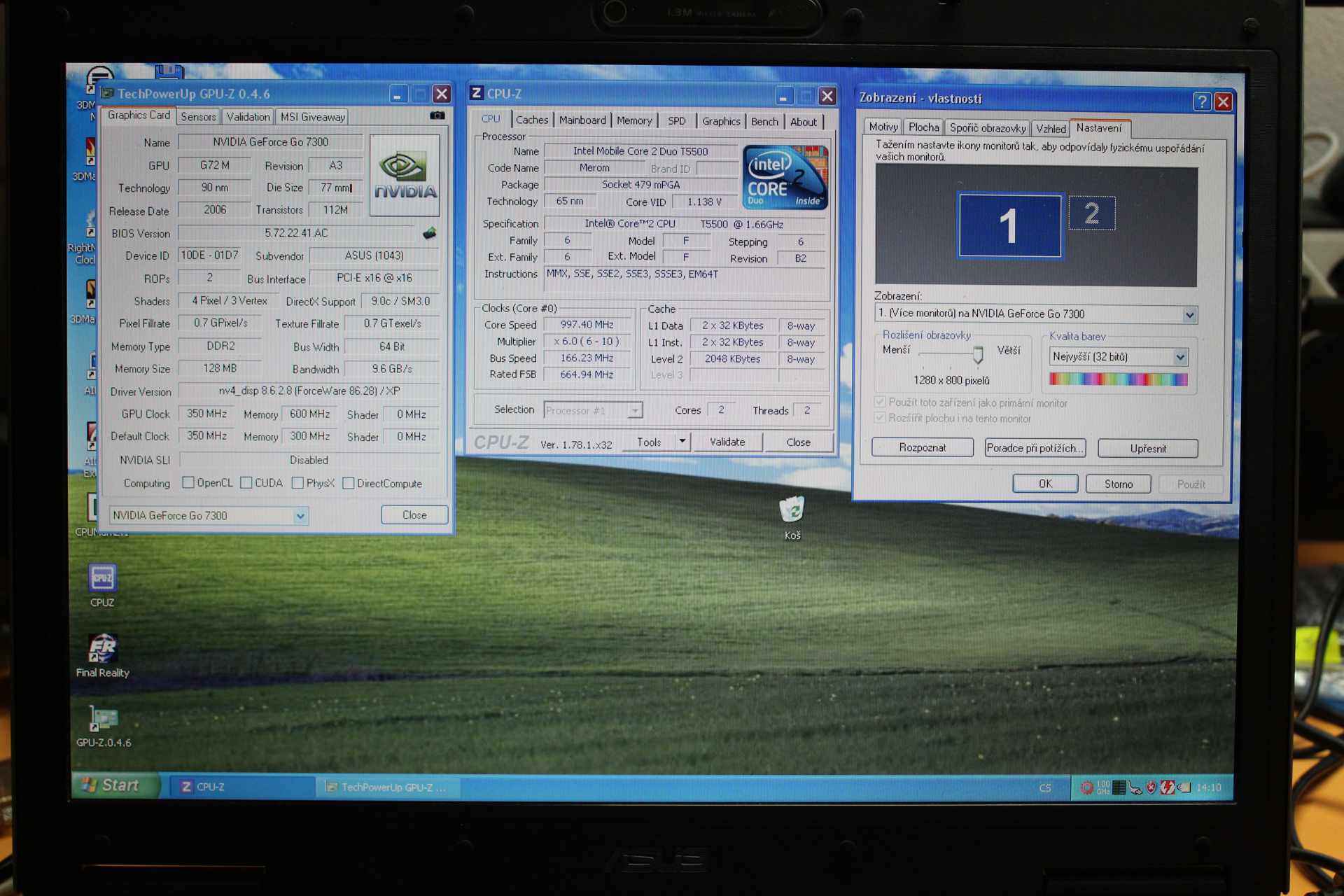Enable the PhysX checkbox
Screen dimensions: 1344x896
[297, 482]
